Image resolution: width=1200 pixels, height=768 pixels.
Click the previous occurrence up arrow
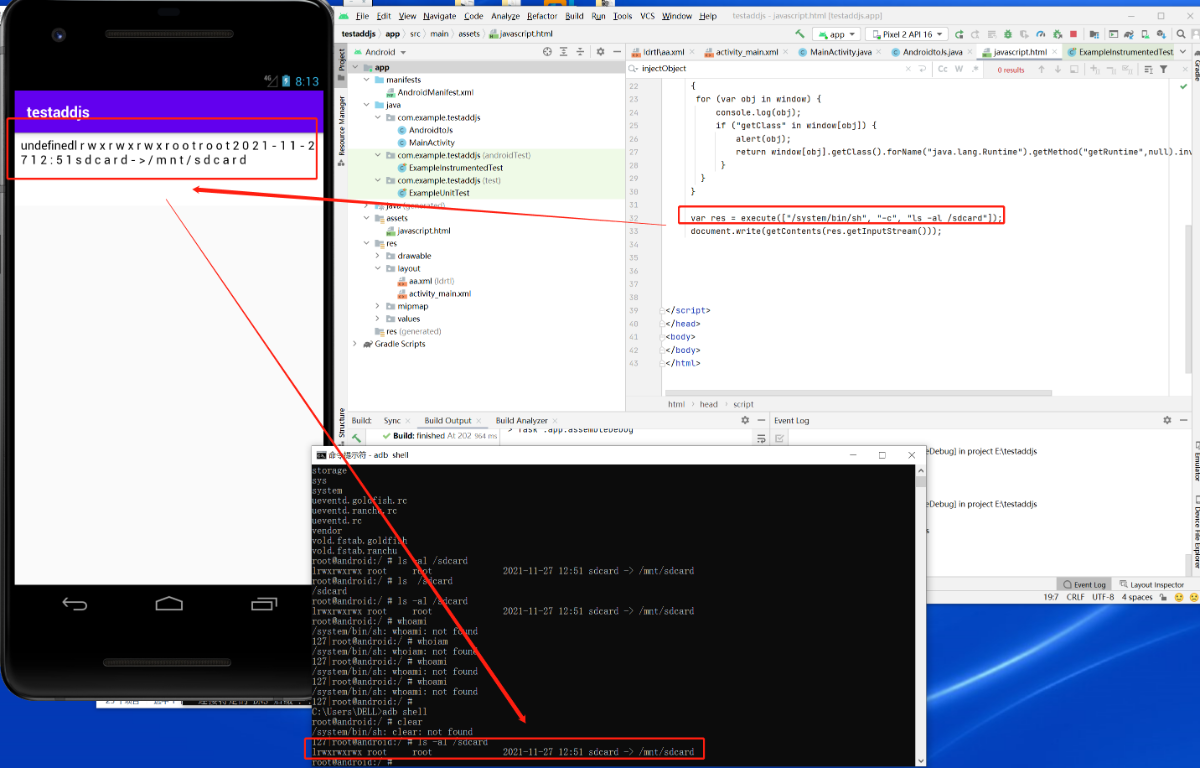[x=1041, y=69]
